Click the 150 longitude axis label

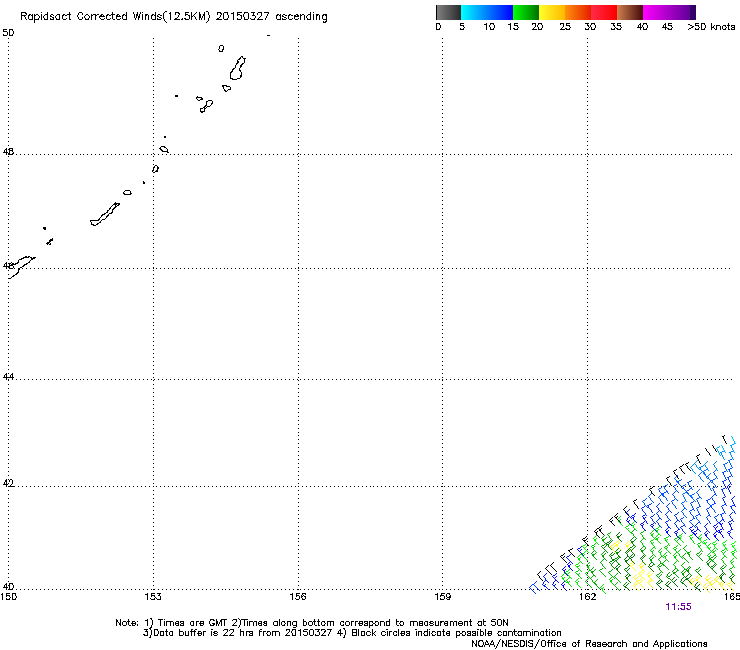(x=9, y=597)
